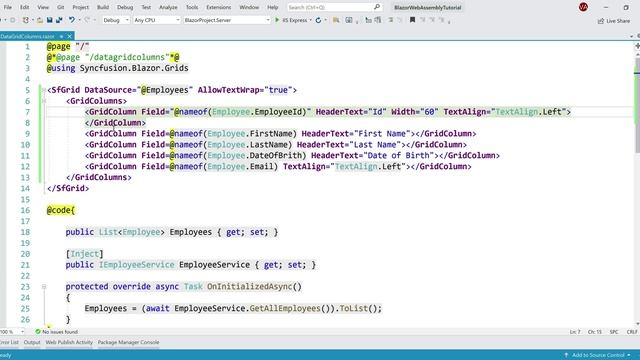
Task: Collapse the SfGrid block on line 5
Action: coord(44,90)
